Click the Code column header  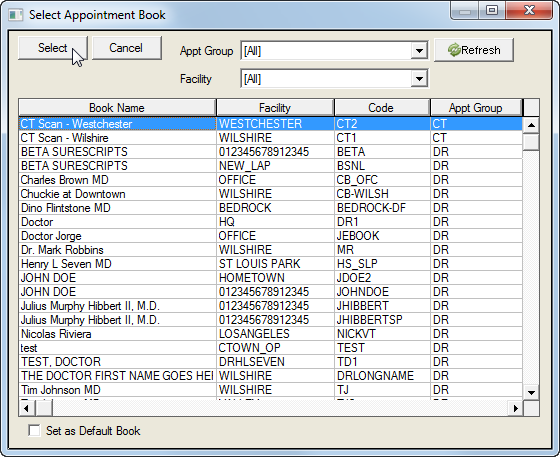(x=382, y=107)
